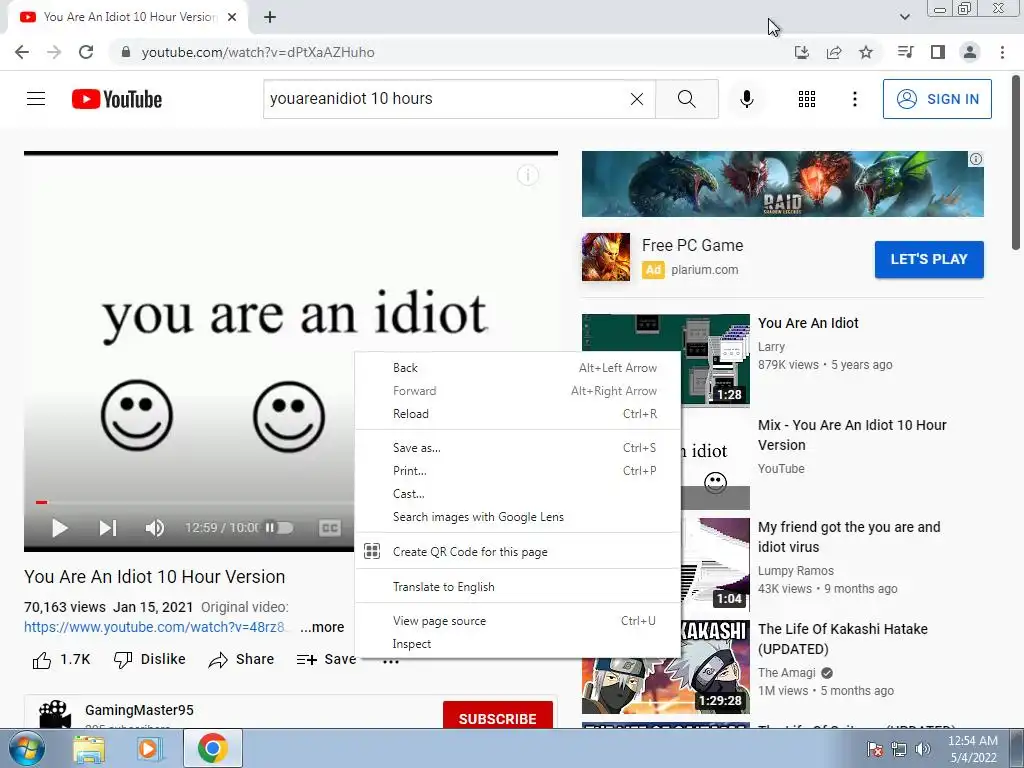Expand the tab search chevron
Image resolution: width=1024 pixels, height=768 pixels.
coord(904,17)
